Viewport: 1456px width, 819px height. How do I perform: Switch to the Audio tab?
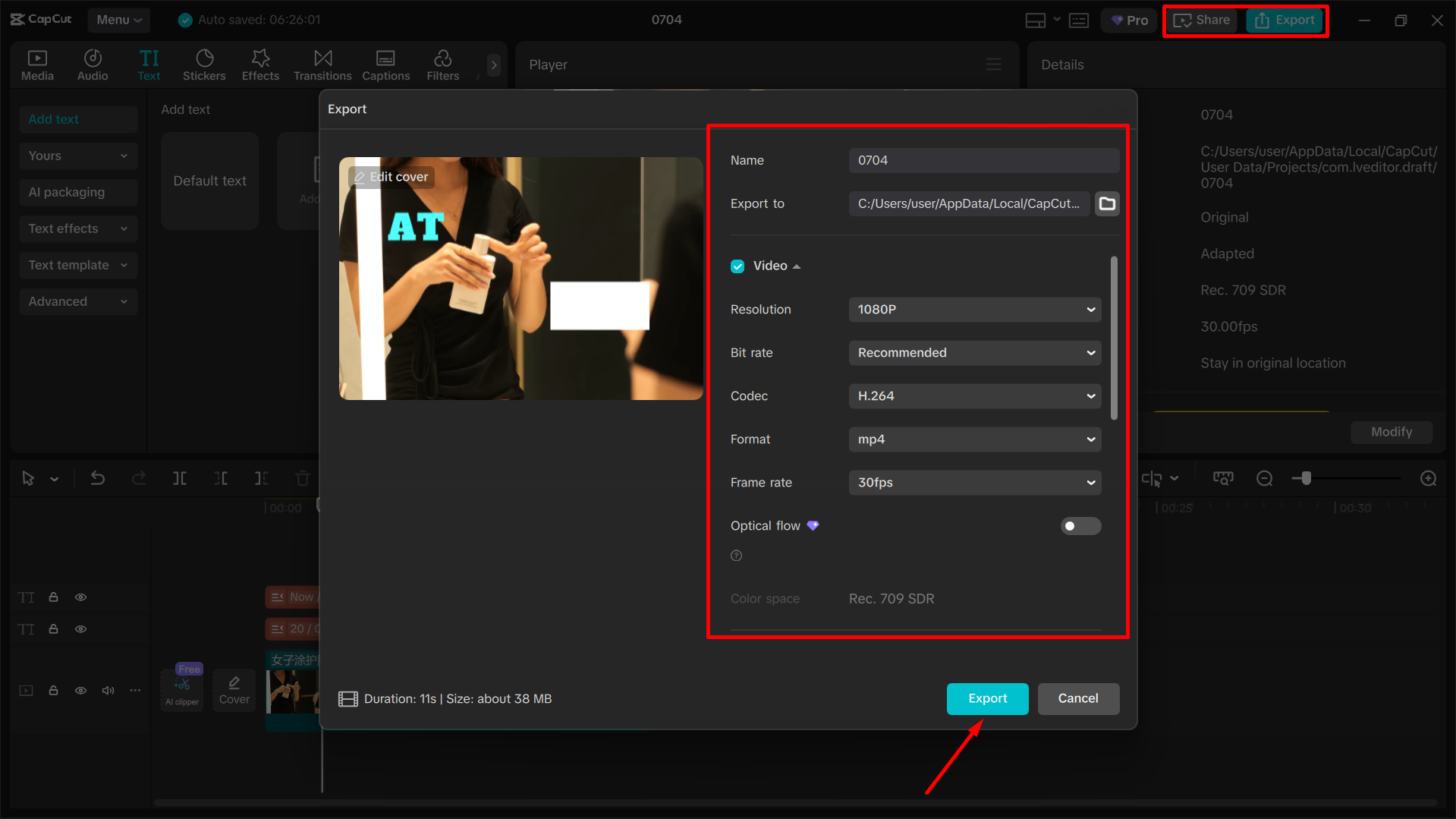(93, 65)
